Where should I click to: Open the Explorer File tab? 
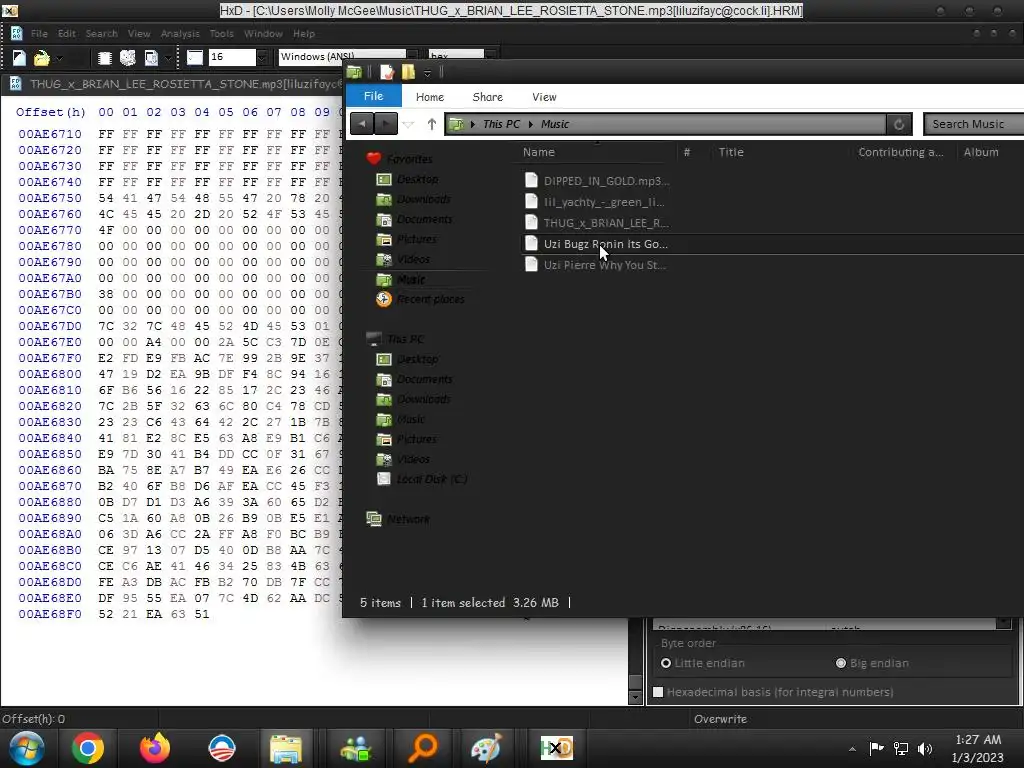click(x=374, y=96)
